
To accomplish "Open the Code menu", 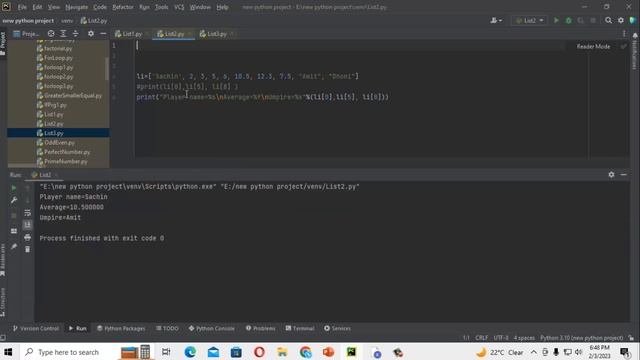I will tap(100, 7).
